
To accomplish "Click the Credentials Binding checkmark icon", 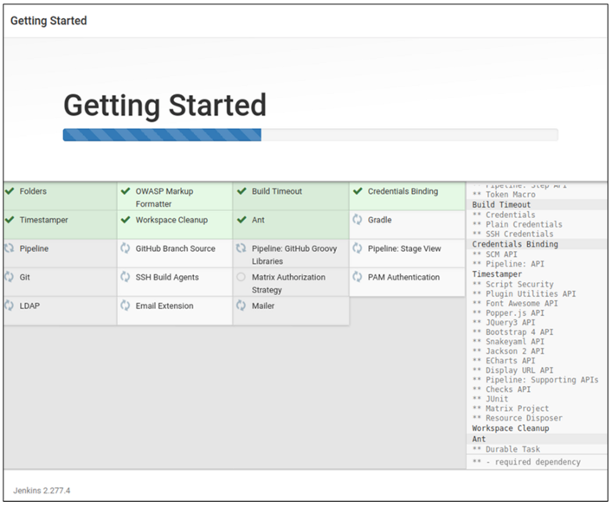I will 358,191.
